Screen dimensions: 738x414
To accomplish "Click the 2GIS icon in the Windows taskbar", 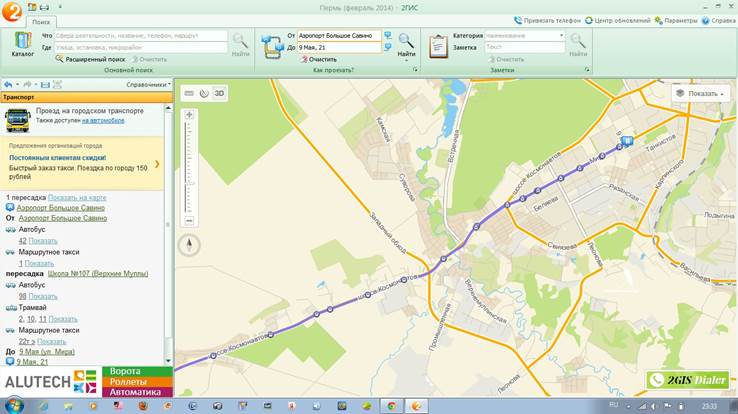I will pyautogui.click(x=416, y=406).
